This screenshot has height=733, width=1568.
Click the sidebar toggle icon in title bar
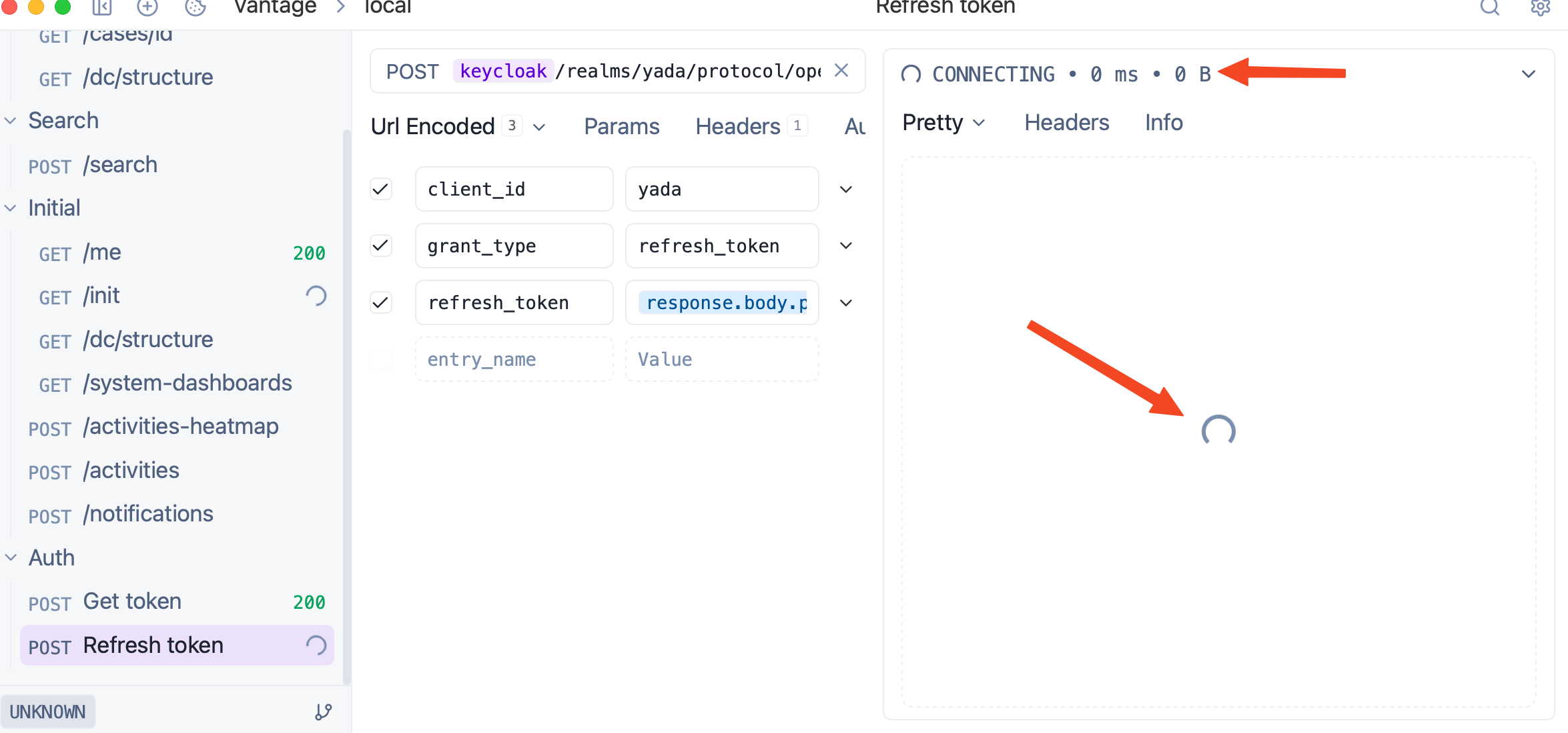101,7
